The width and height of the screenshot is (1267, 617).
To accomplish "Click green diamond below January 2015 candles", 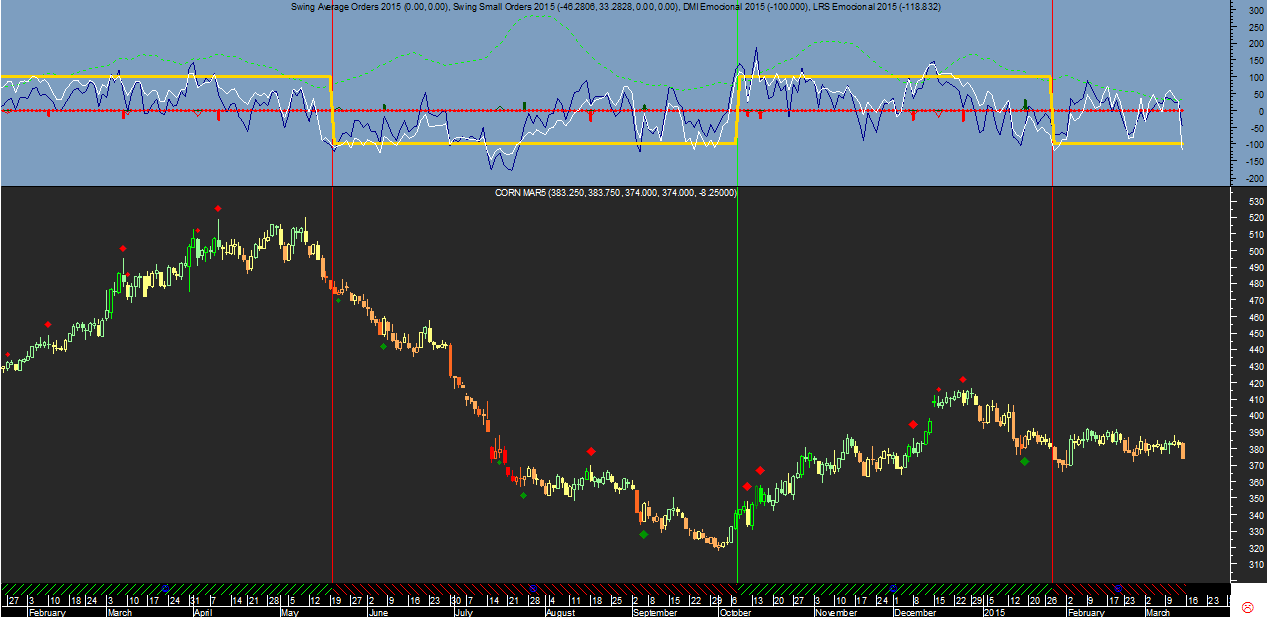I will click(1024, 461).
